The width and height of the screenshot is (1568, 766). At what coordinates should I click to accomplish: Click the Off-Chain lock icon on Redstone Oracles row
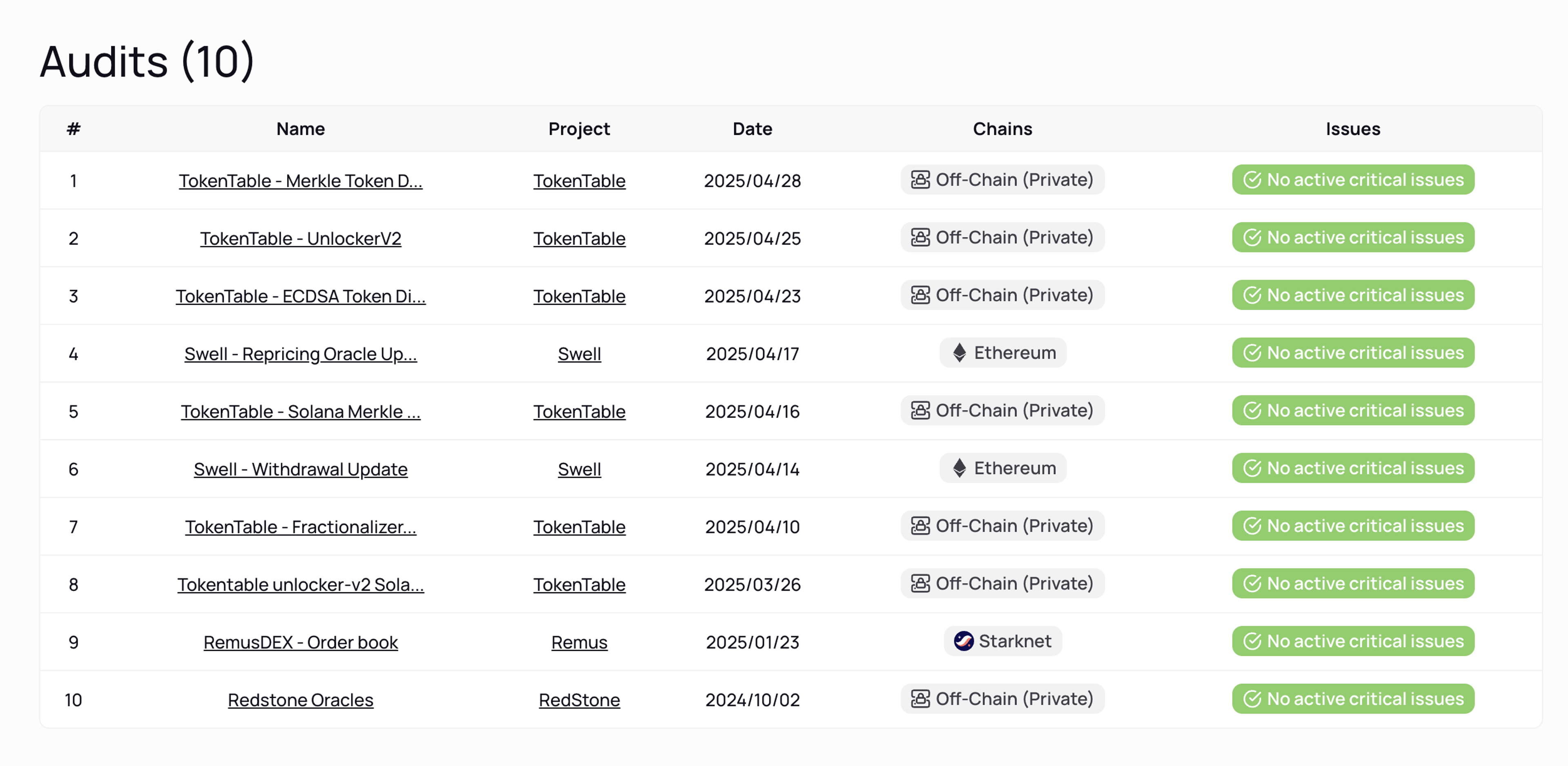[x=921, y=699]
